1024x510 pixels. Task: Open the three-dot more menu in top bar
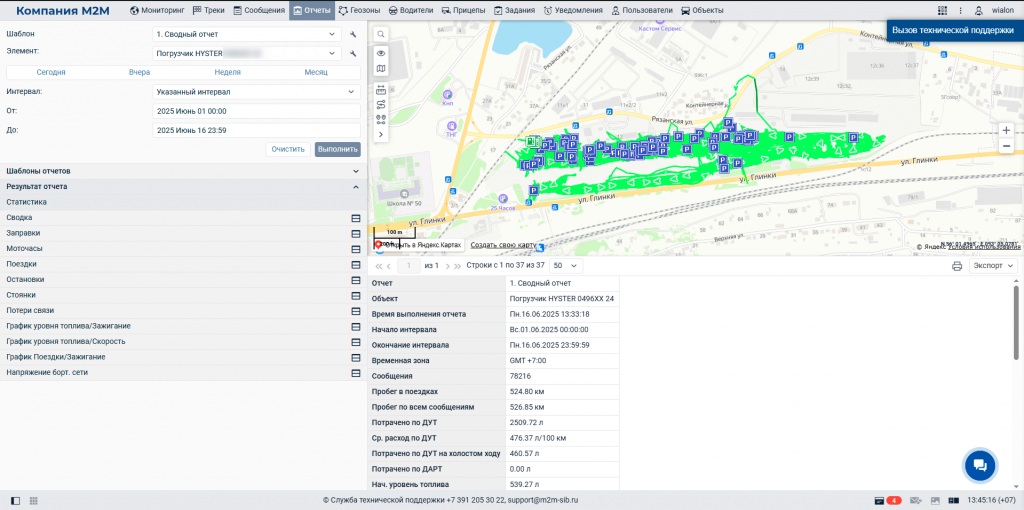tap(961, 10)
